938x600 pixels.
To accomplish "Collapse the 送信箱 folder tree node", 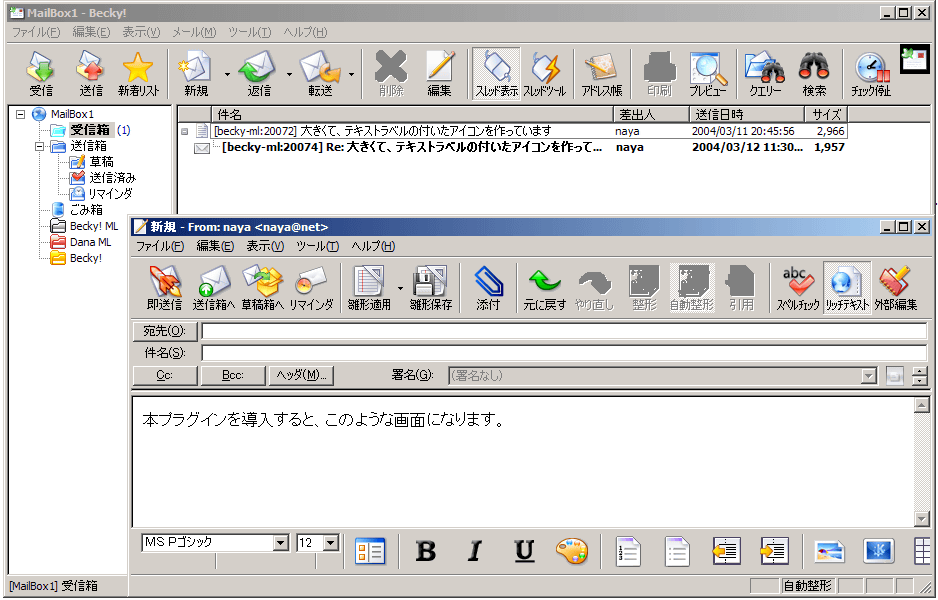I will click(39, 146).
